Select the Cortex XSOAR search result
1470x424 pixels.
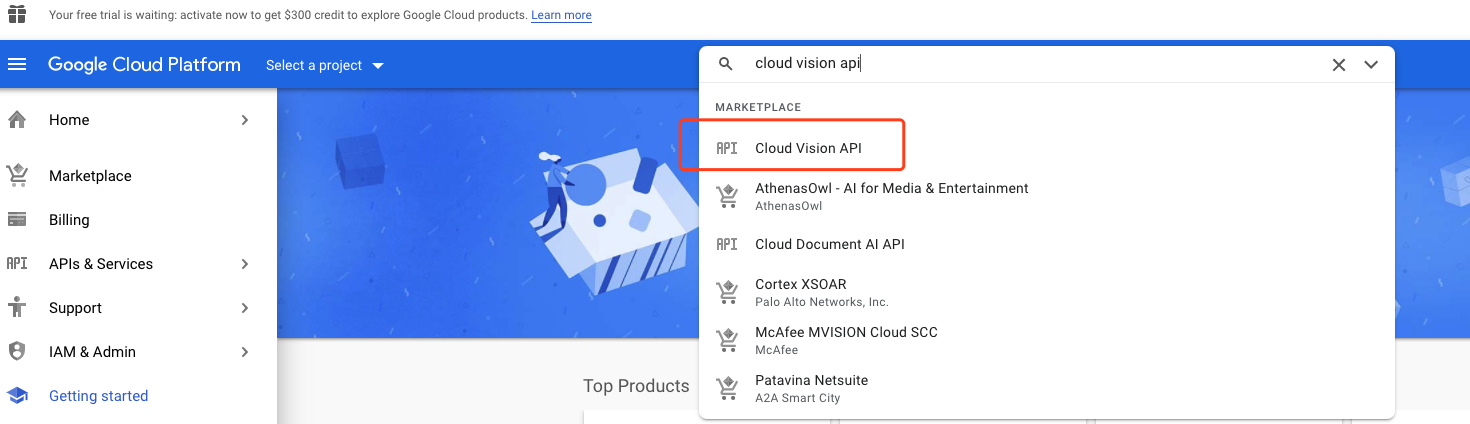[1047, 292]
